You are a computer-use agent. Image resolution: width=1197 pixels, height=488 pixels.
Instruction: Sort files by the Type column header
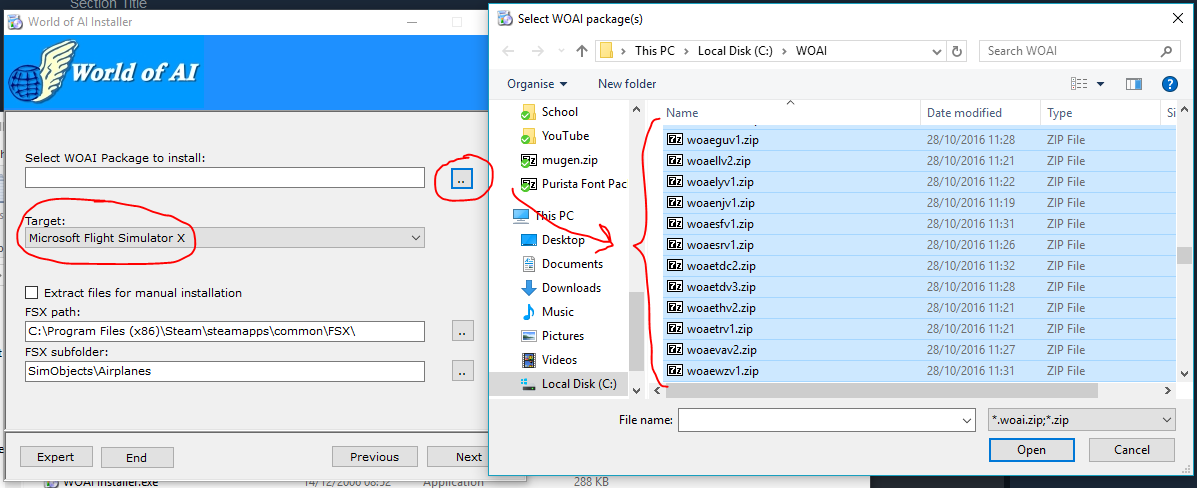[1099, 112]
